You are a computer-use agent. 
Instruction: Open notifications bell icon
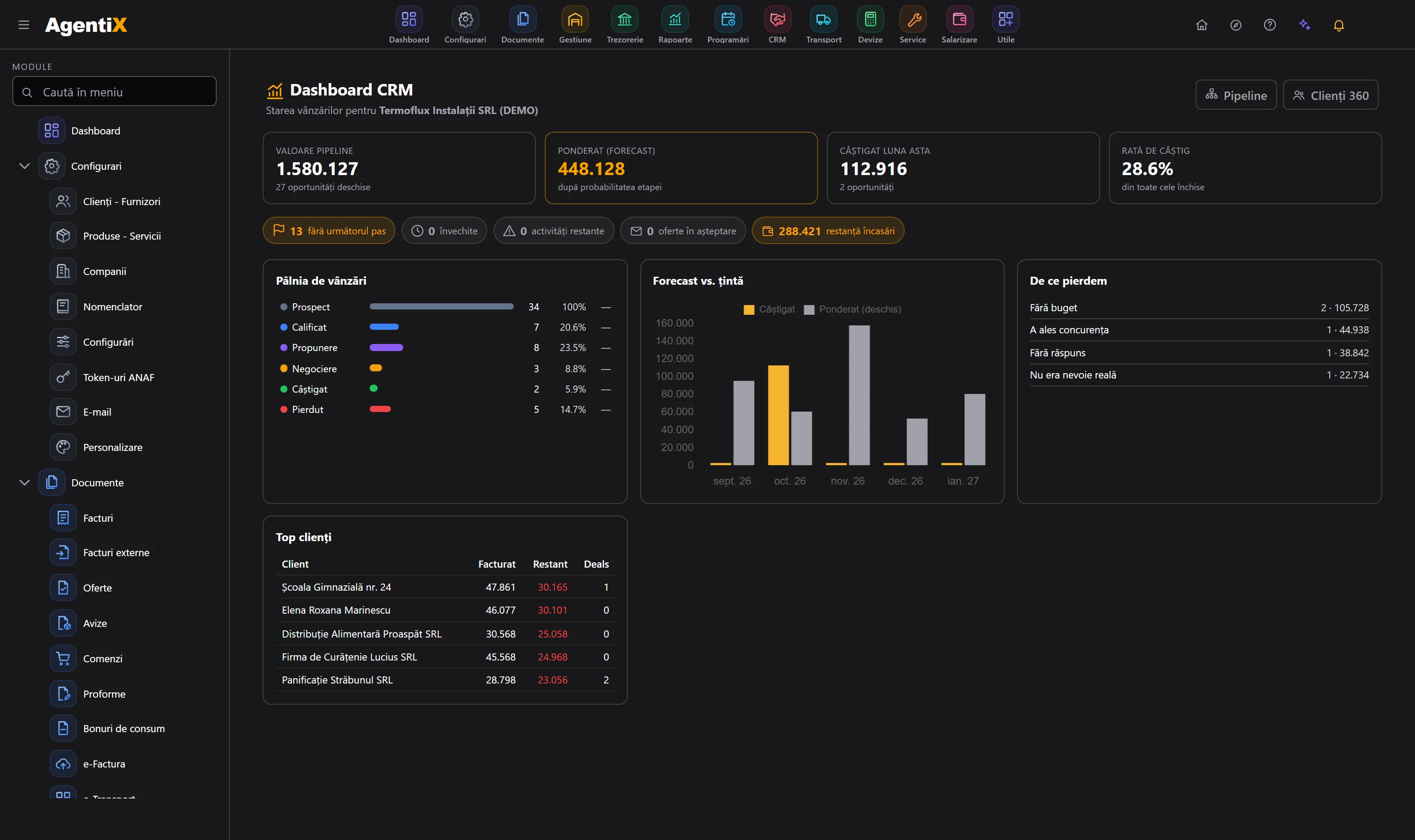point(1339,25)
